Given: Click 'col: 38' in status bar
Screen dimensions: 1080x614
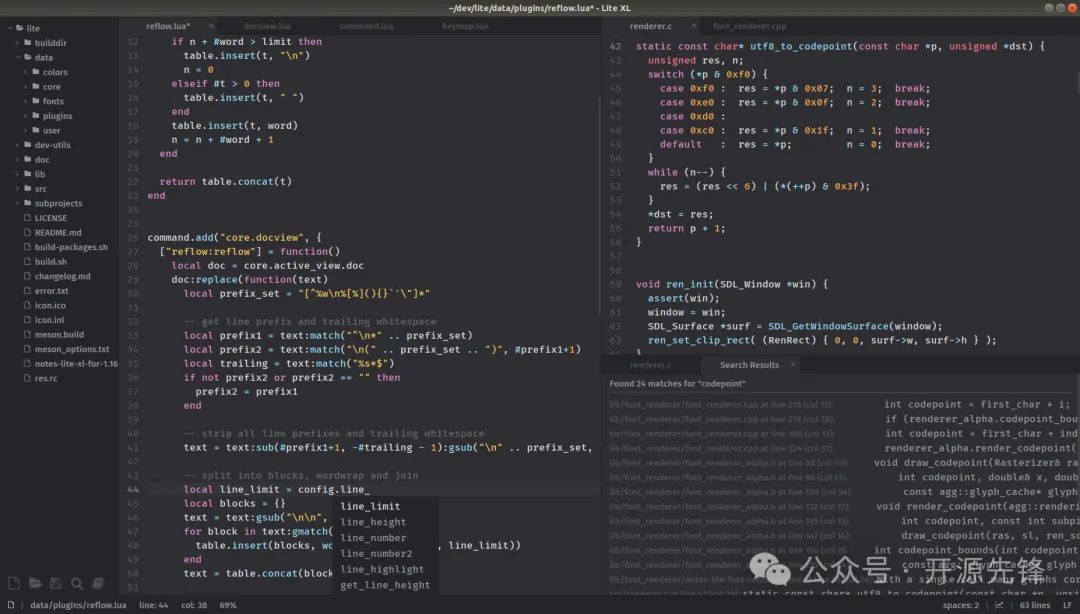Looking at the screenshot, I should coord(194,605).
